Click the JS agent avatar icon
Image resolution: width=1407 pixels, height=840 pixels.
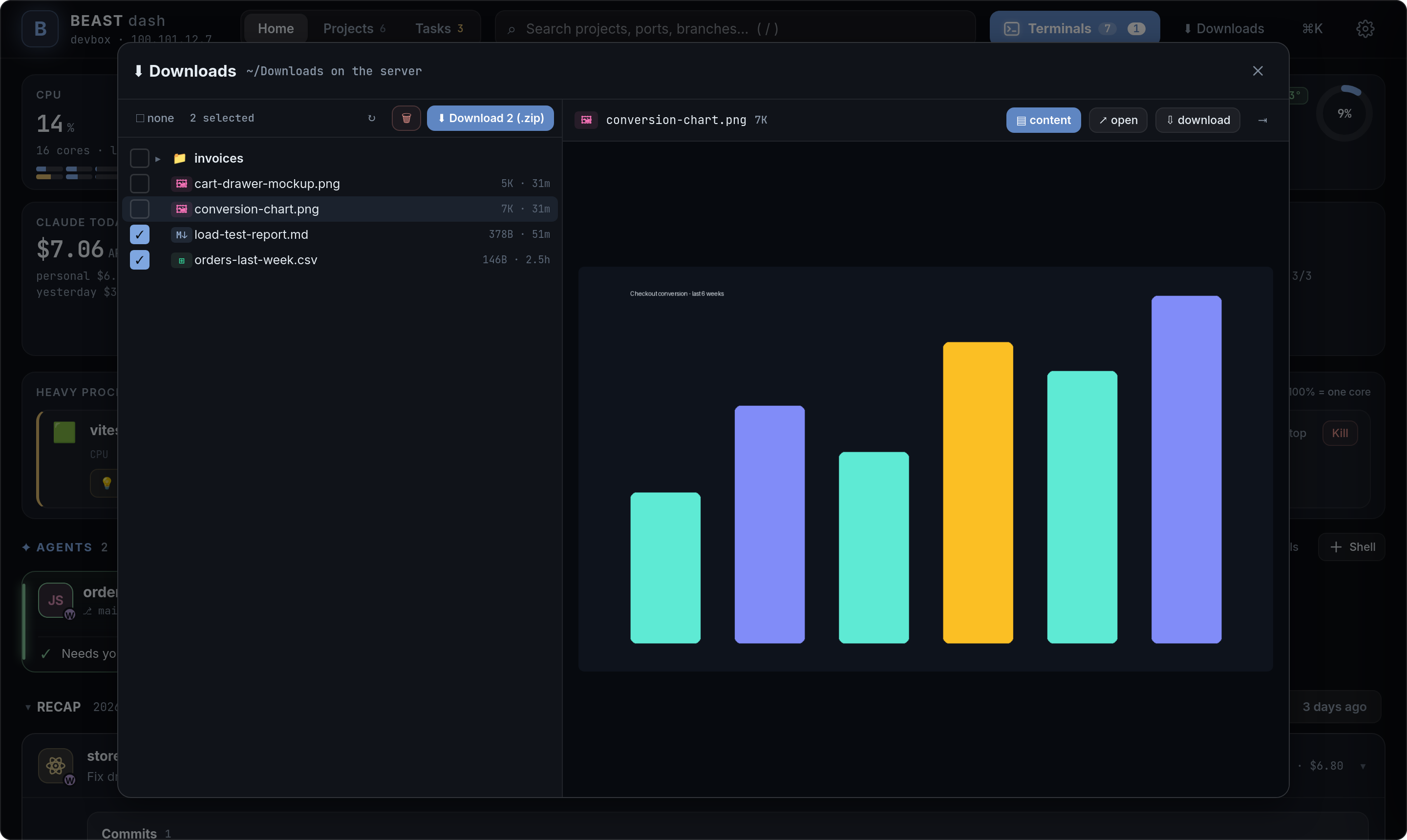pos(56,599)
